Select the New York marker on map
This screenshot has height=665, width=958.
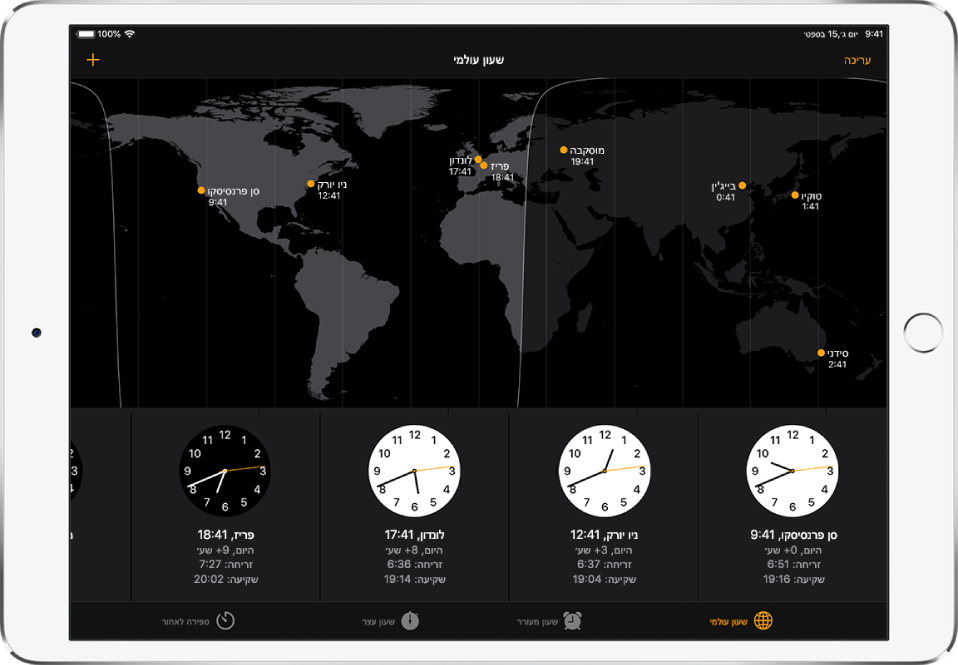[311, 183]
